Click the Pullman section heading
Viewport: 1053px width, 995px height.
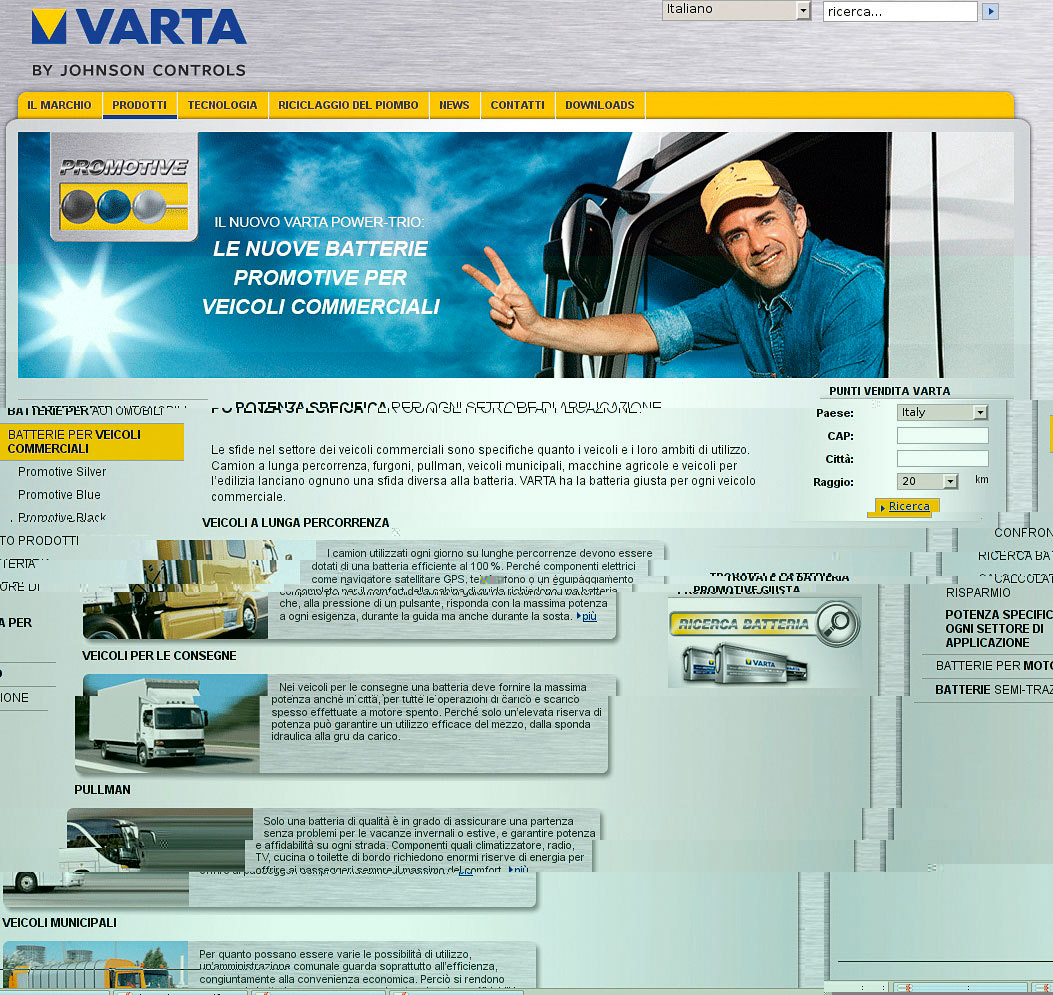point(102,790)
